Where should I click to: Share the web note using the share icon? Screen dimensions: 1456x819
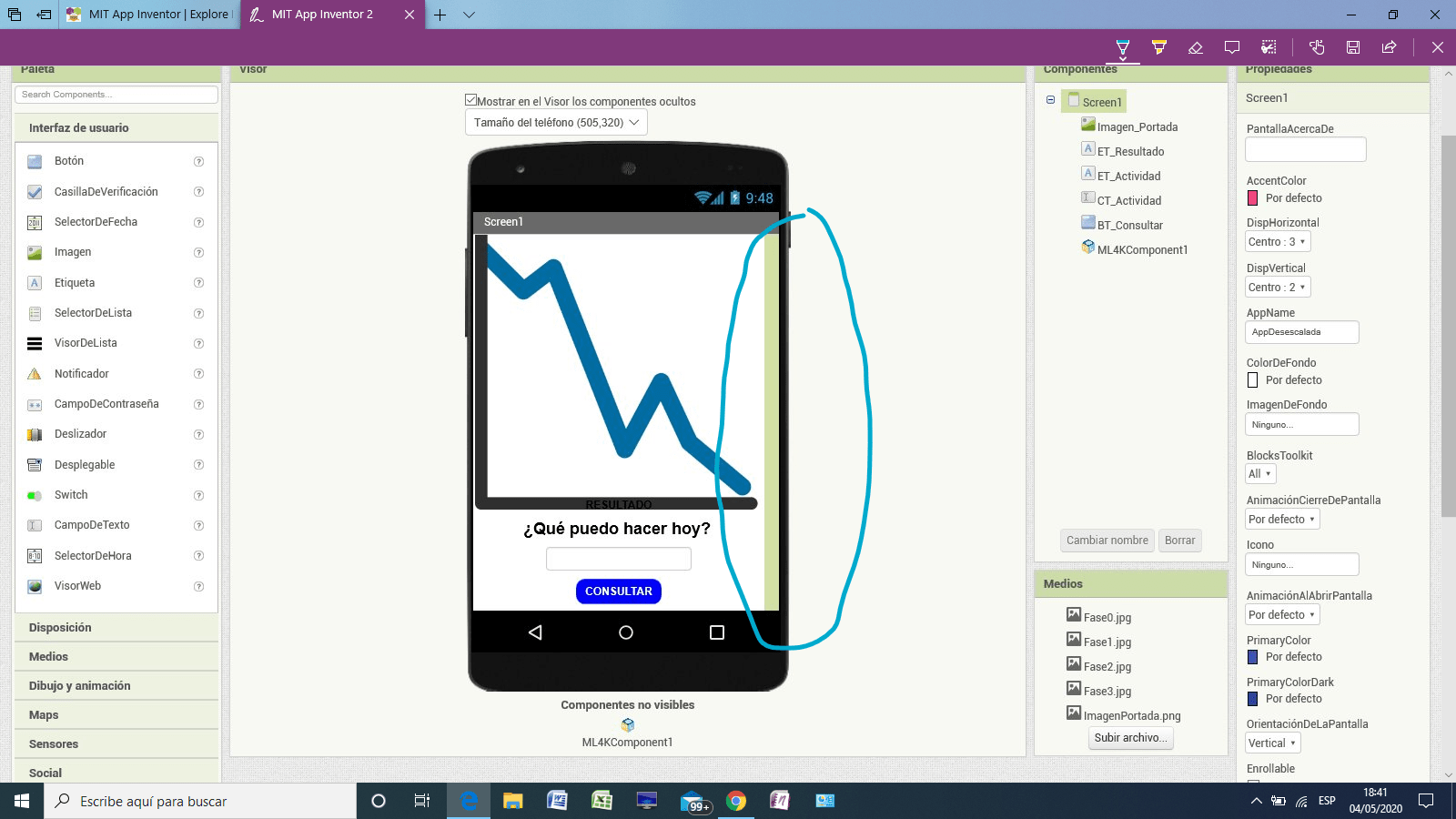click(x=1389, y=47)
